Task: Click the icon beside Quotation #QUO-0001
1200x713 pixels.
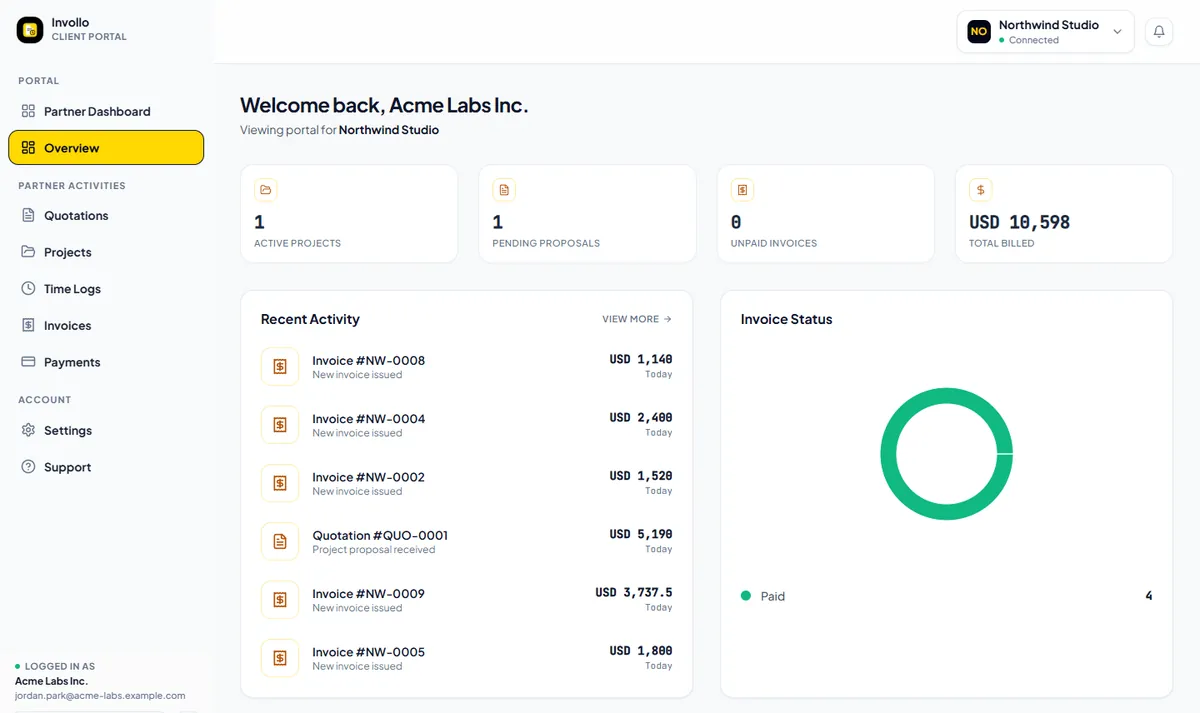Action: point(280,541)
